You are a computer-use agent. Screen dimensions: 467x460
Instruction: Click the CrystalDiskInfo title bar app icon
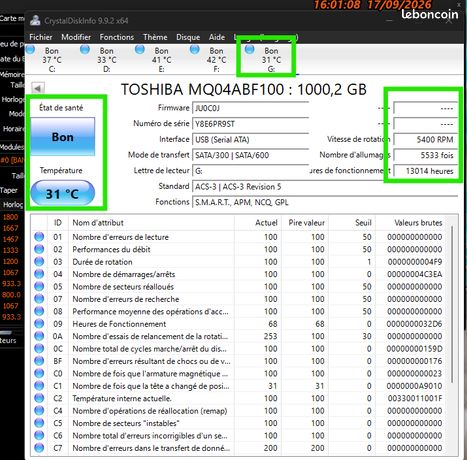(35, 20)
